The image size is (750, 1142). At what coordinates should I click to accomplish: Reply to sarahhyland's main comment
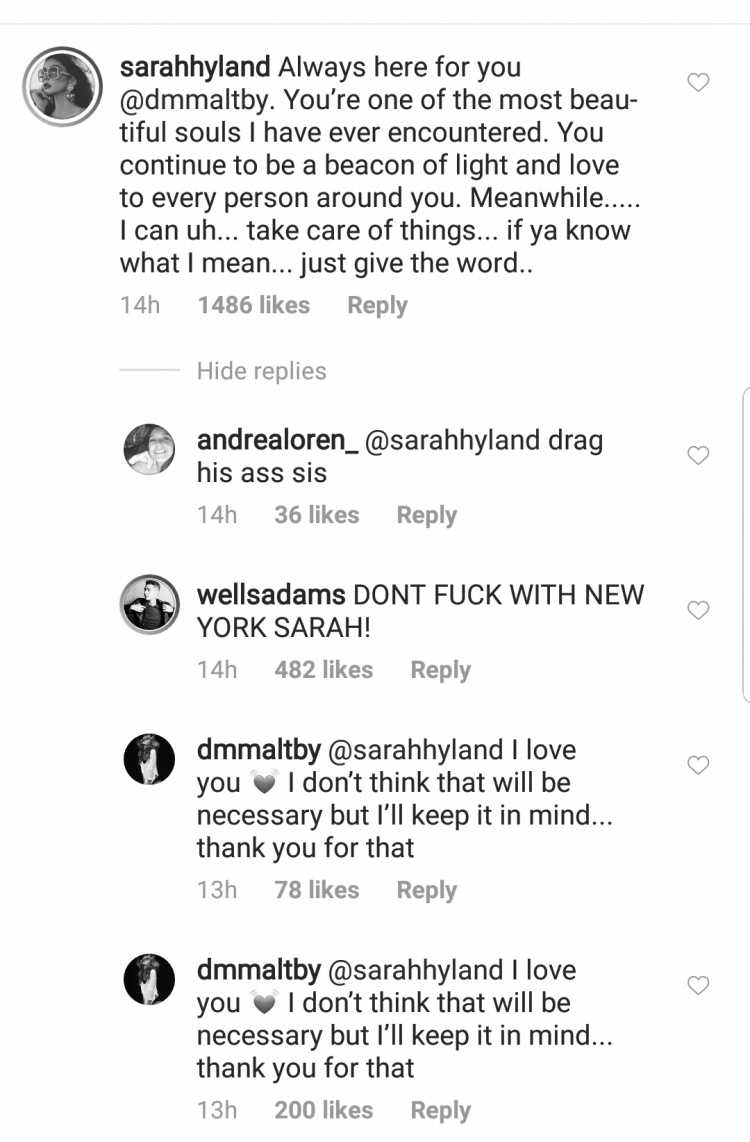(377, 305)
